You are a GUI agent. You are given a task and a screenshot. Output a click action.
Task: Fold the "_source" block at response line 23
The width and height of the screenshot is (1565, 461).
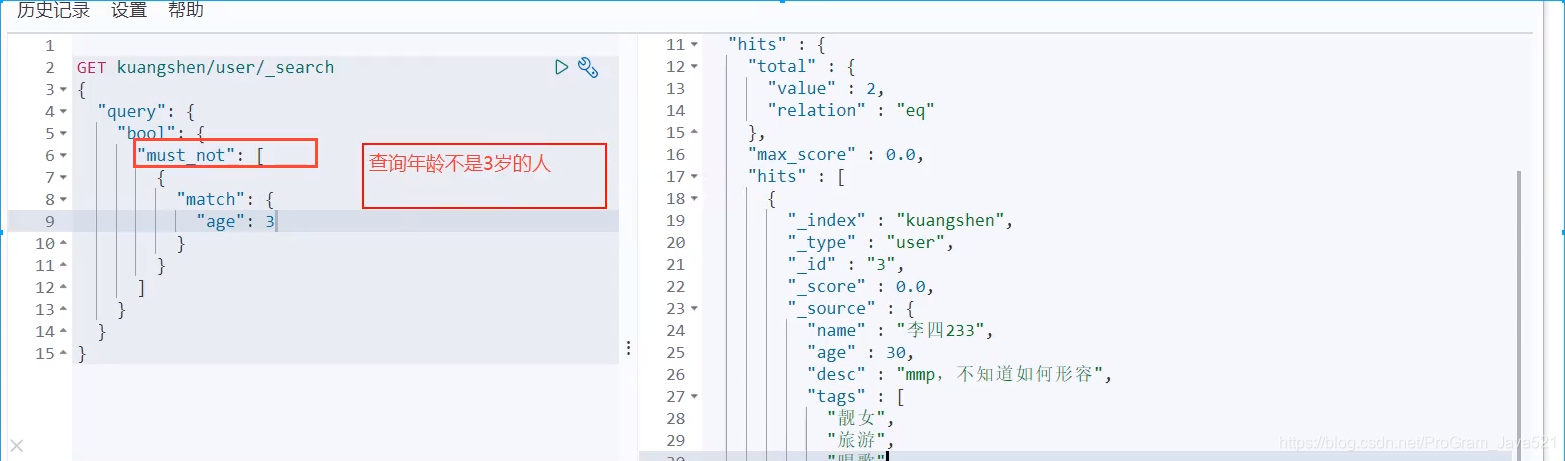pos(695,309)
